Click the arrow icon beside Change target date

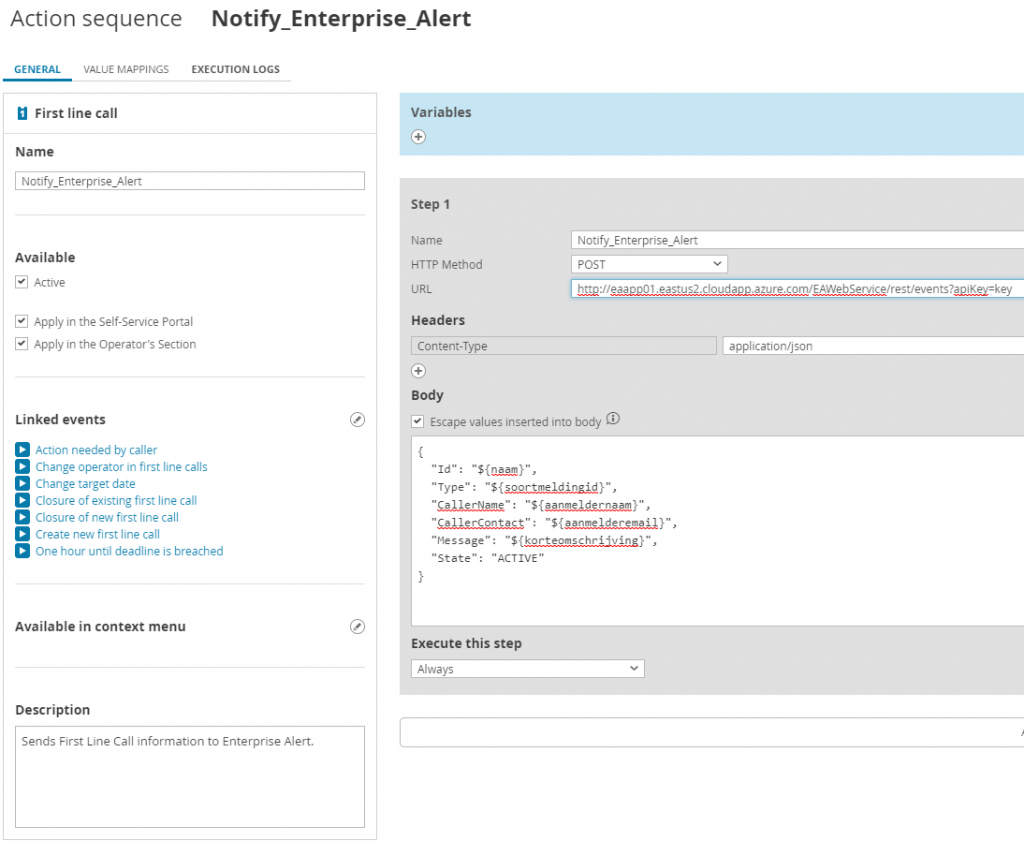tap(22, 483)
